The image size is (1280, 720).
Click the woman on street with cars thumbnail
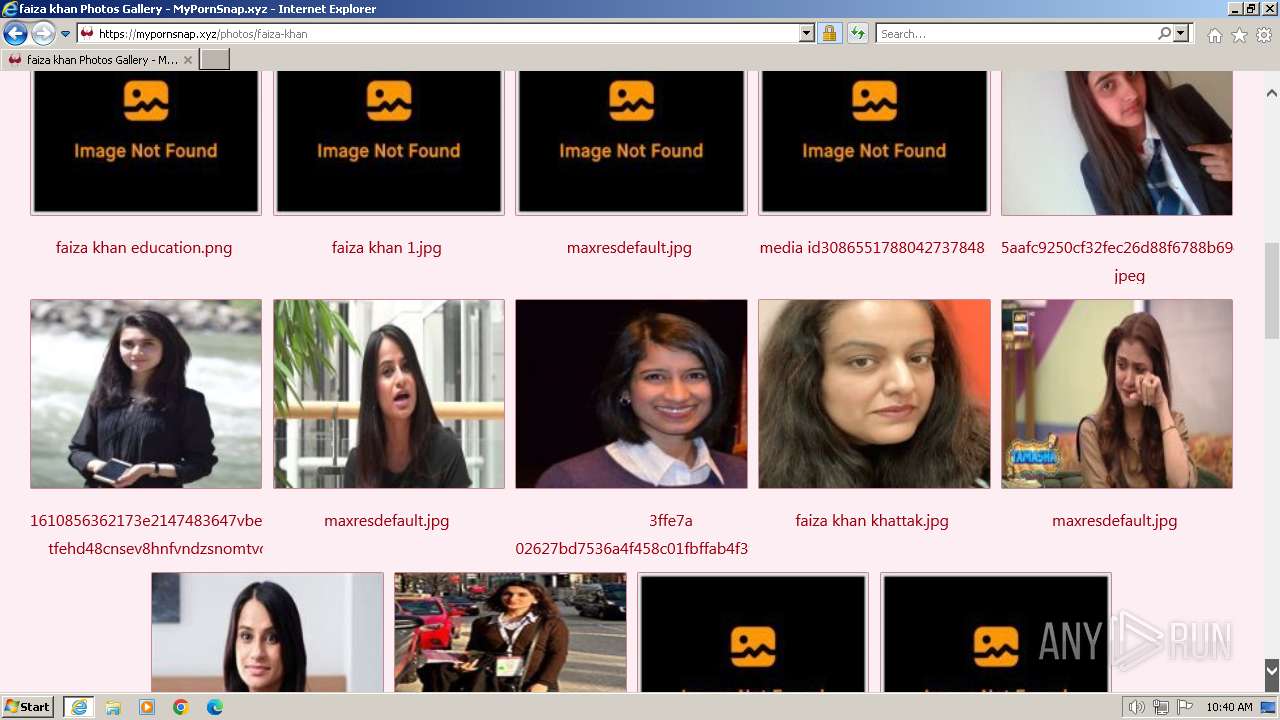click(x=510, y=632)
